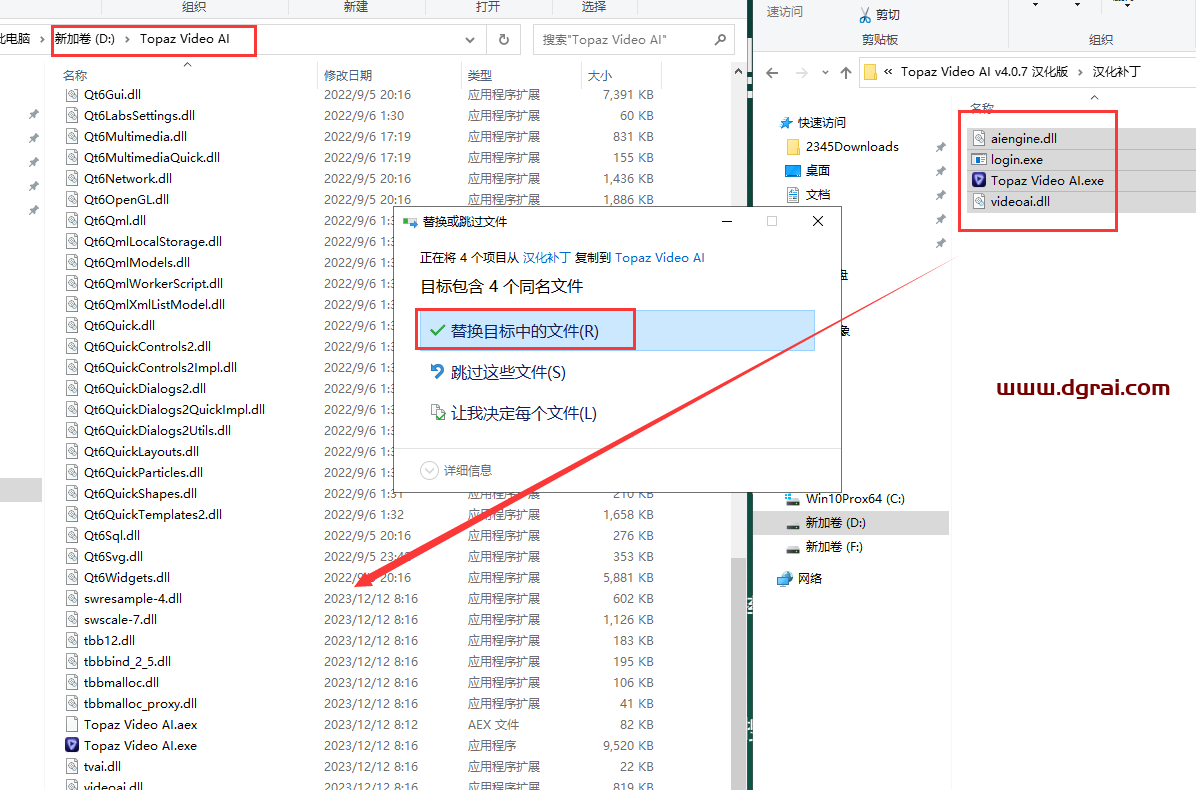The height and width of the screenshot is (790, 1196).
Task: Select videoai.dll in 汉化补丁 window
Action: [1020, 202]
